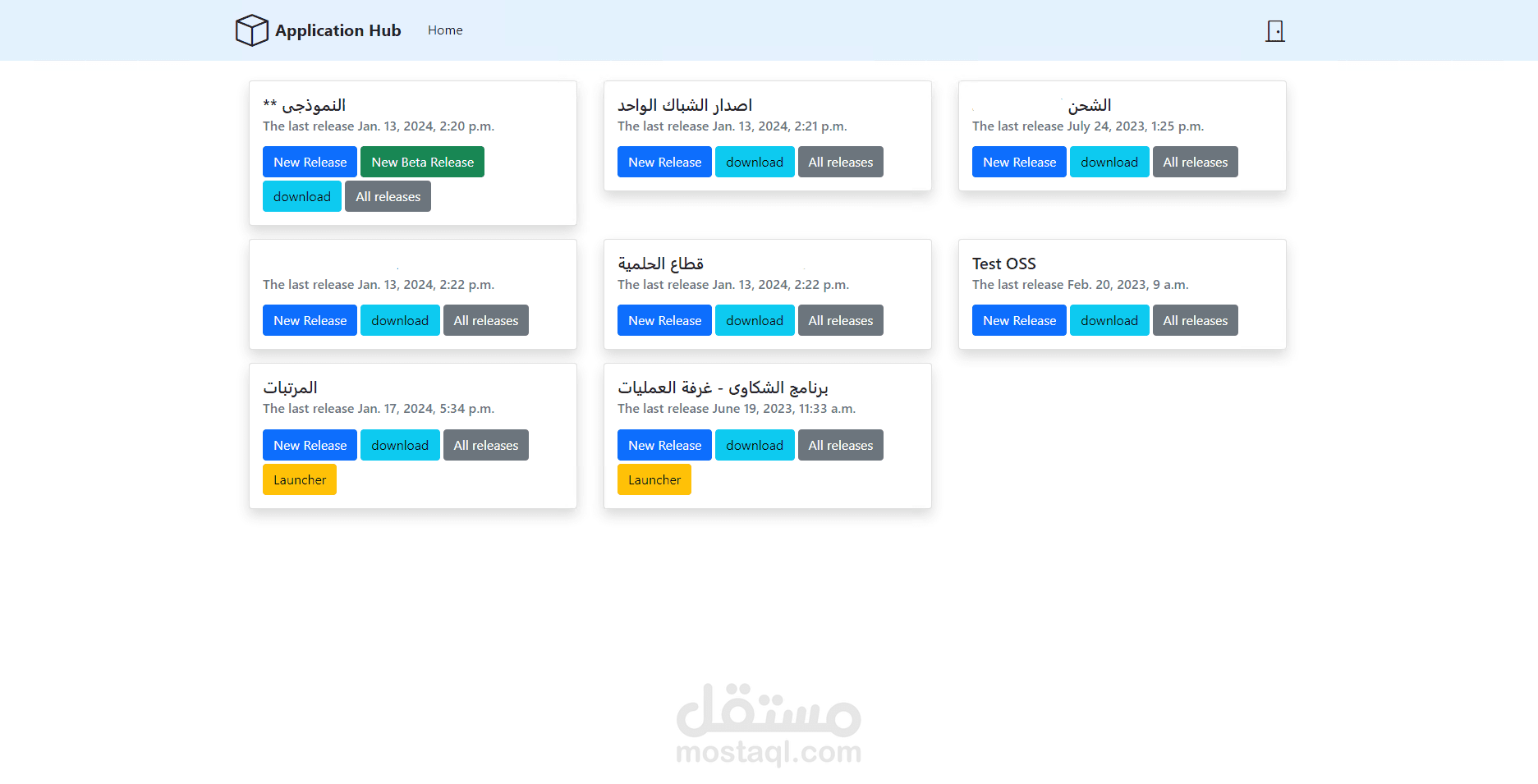Click New Release on برنامج الشكاوى card
This screenshot has height=784, width=1538.
[665, 445]
